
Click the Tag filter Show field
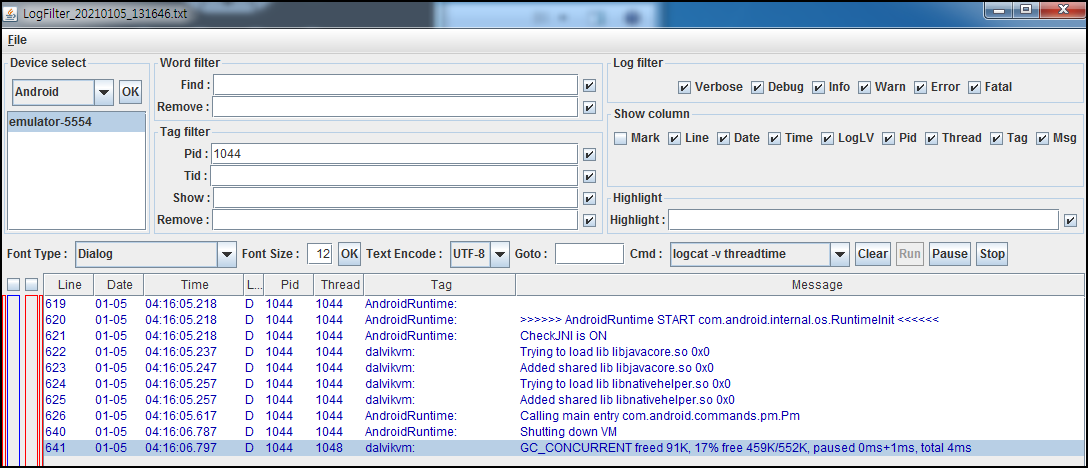point(396,198)
